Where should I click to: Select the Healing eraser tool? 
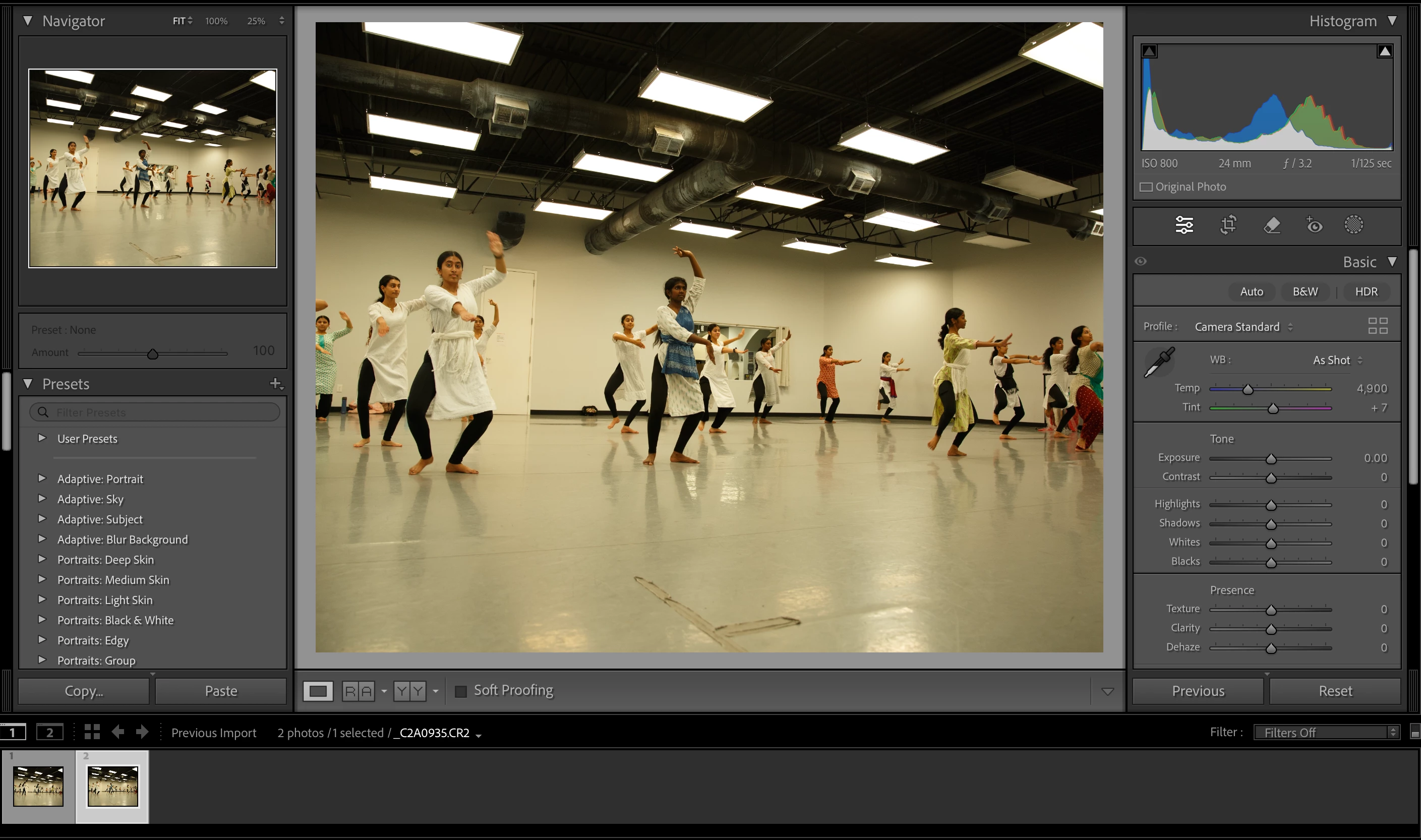point(1272,225)
